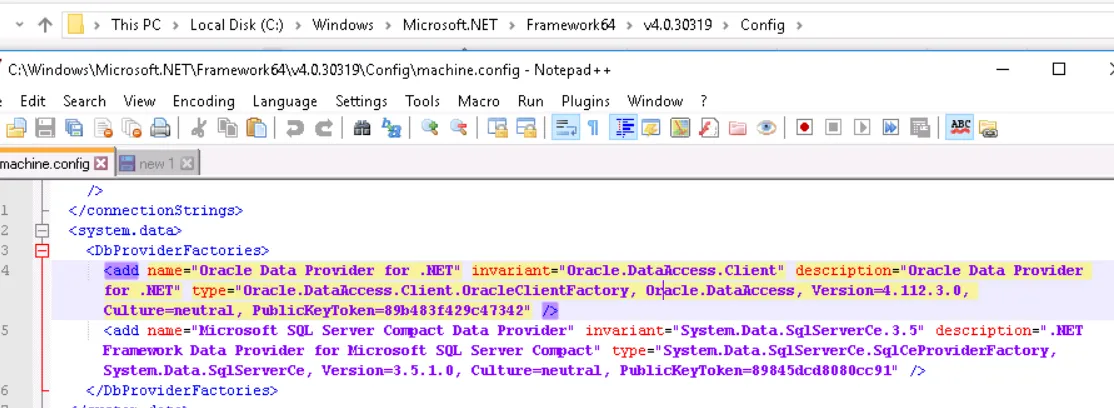This screenshot has width=1114, height=408.
Task: Redo the edit using the toolbar arrow
Action: (x=323, y=128)
